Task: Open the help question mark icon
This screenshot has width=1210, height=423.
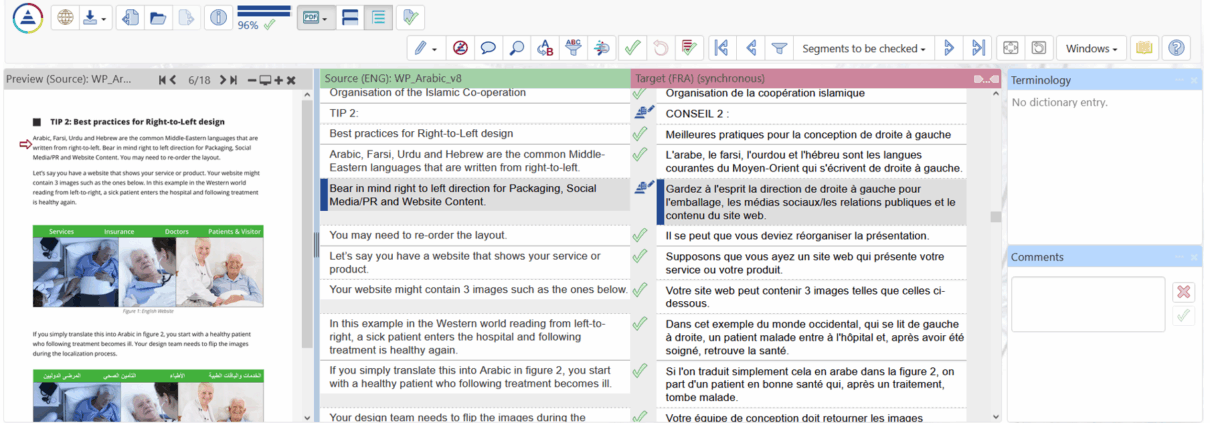Action: (x=1176, y=48)
